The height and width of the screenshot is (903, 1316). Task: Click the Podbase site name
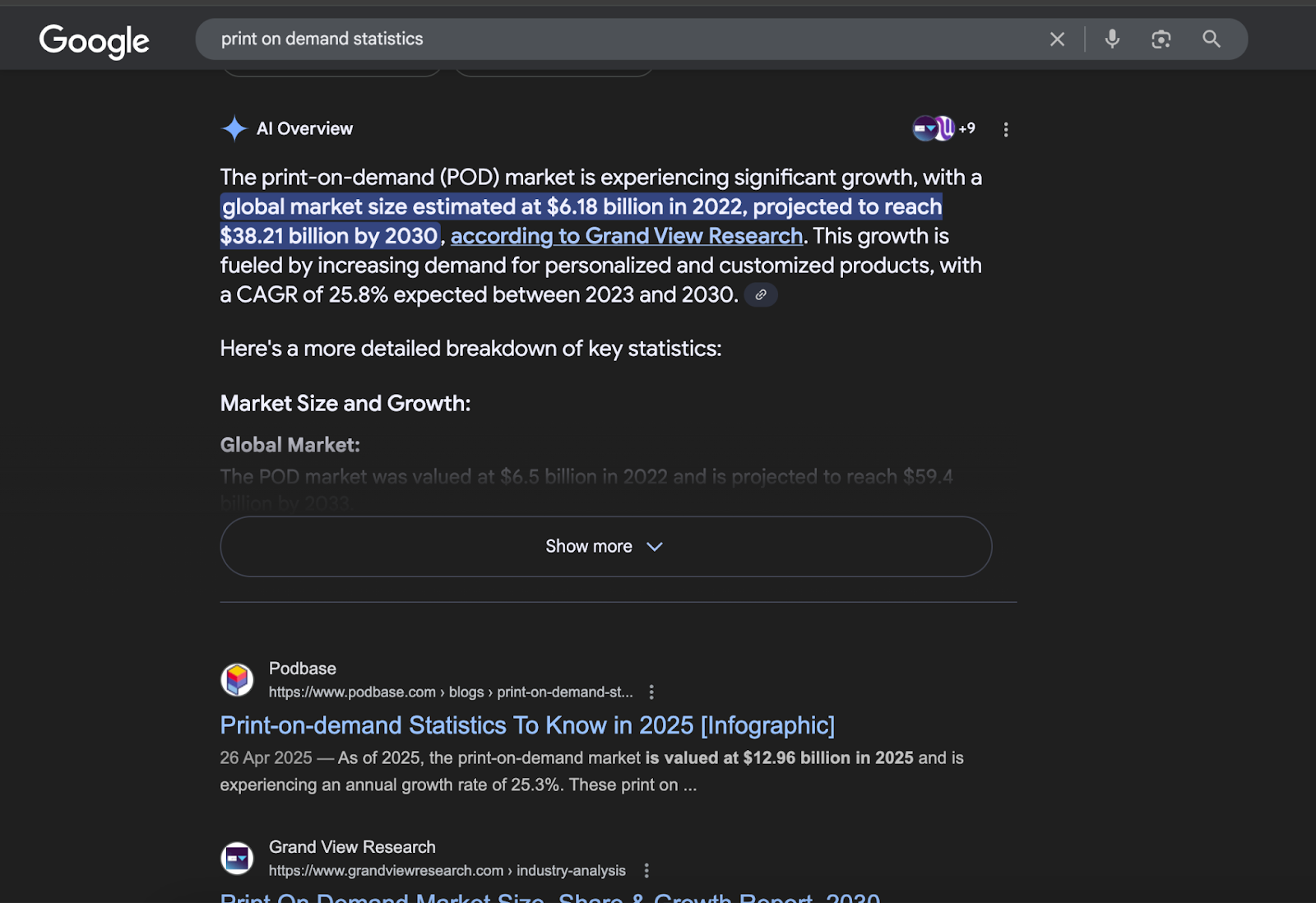pos(302,669)
